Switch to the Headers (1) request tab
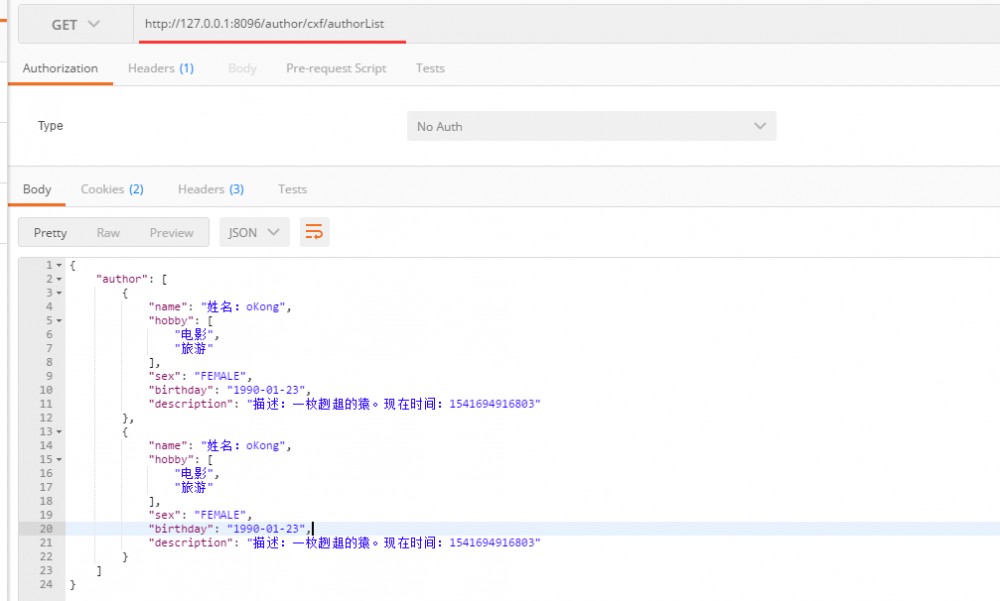The height and width of the screenshot is (601, 1000). [x=160, y=69]
